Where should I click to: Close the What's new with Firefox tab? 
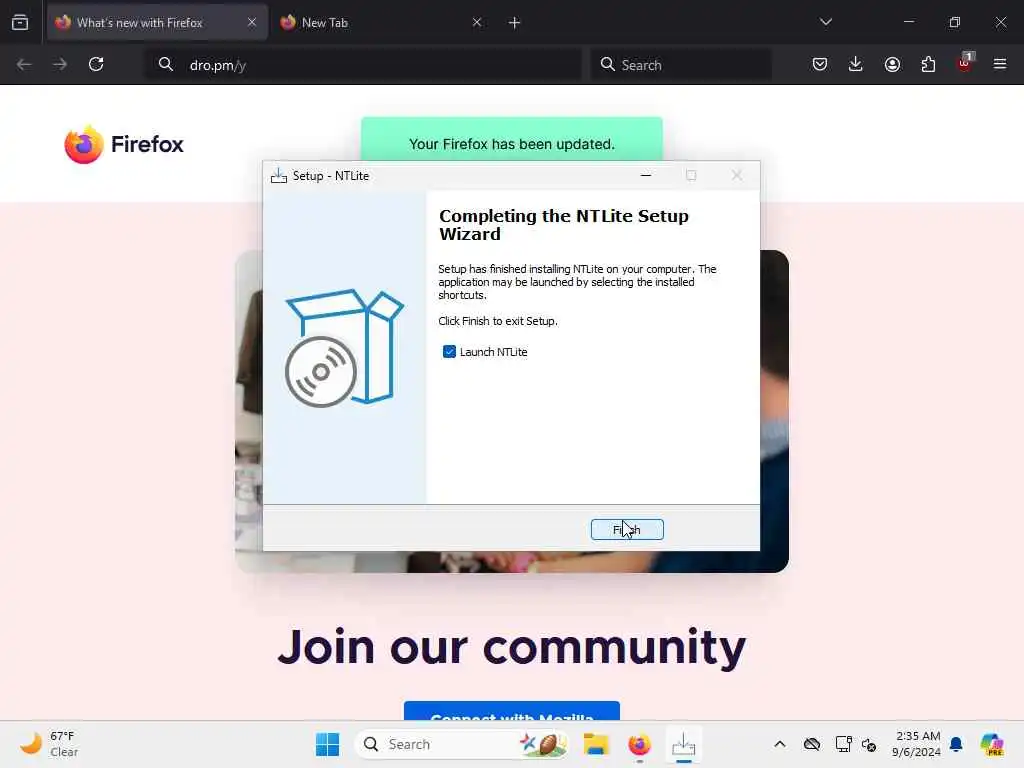(x=252, y=23)
